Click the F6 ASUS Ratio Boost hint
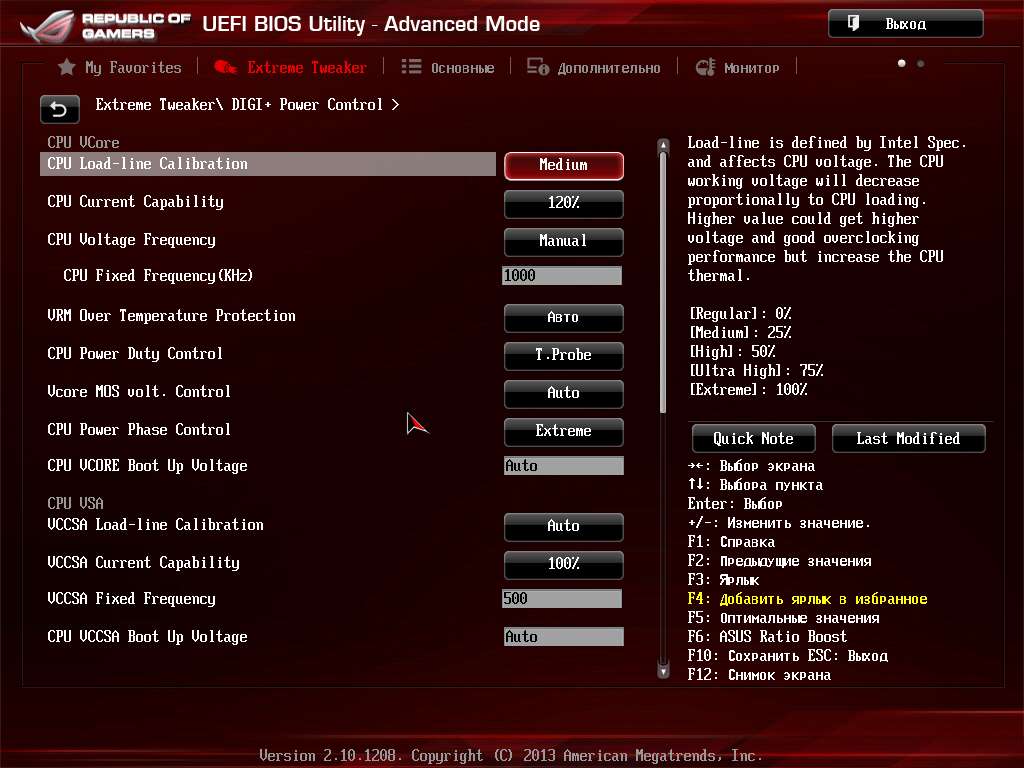 767,637
